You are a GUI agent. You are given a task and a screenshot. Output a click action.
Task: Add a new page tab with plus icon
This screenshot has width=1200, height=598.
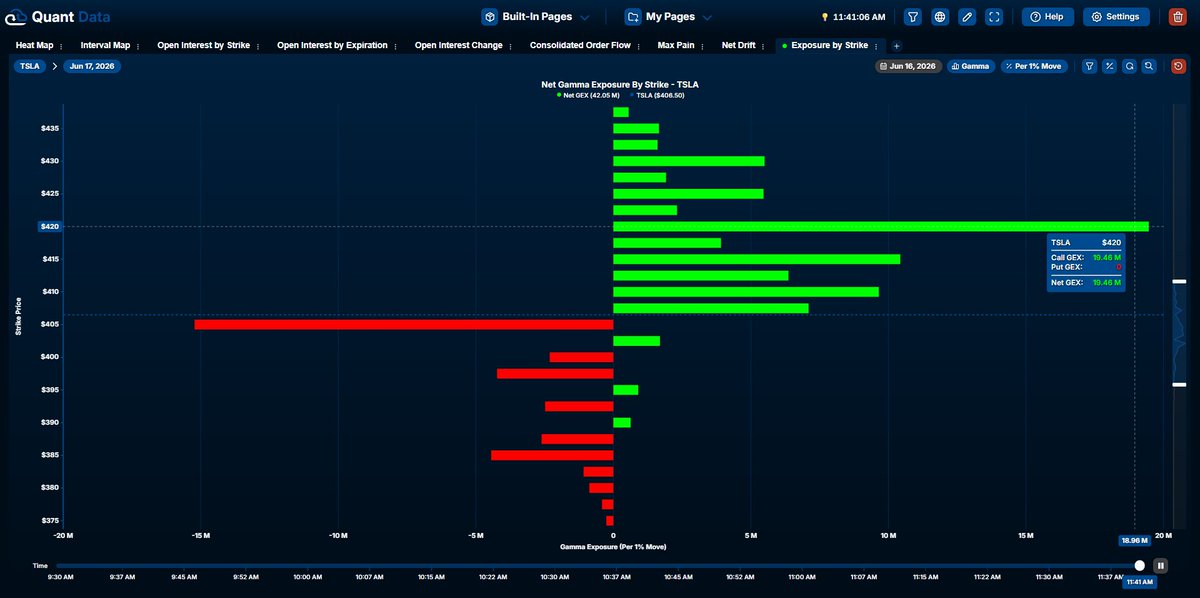pos(896,46)
